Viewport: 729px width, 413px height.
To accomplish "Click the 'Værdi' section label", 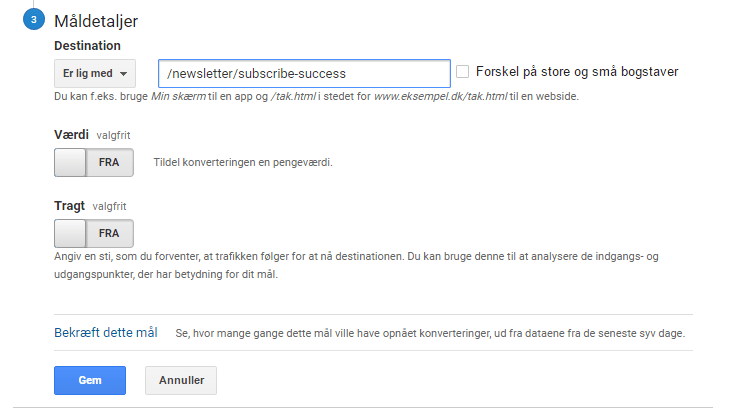I will coord(71,135).
